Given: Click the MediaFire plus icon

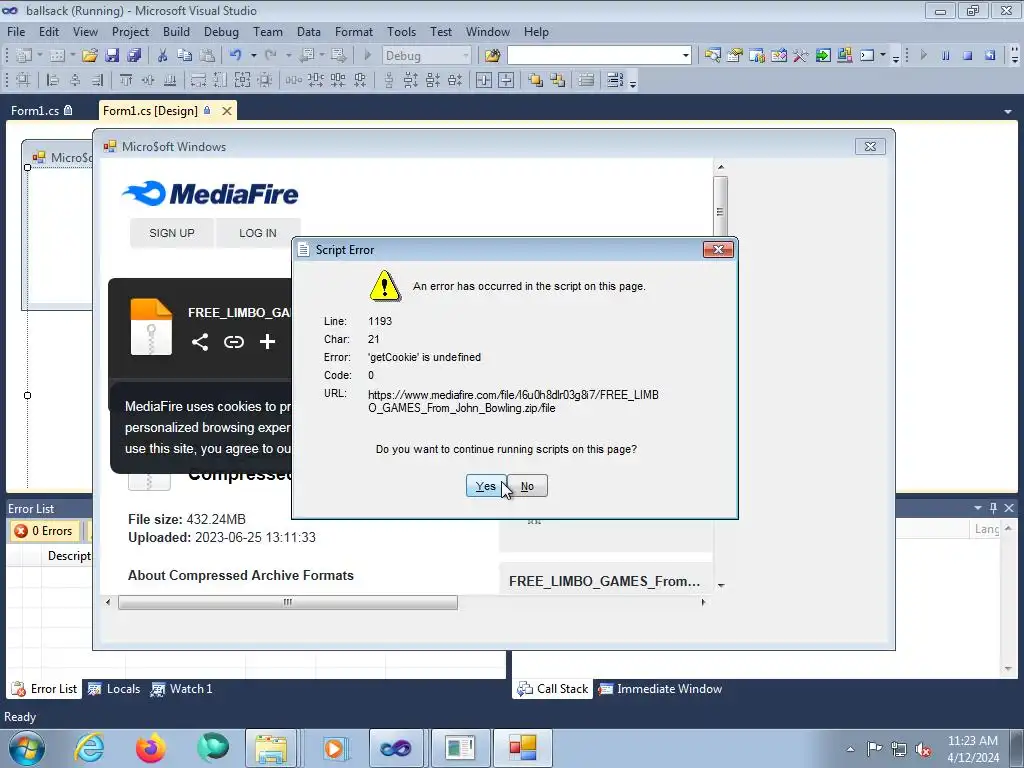Looking at the screenshot, I should pos(267,342).
